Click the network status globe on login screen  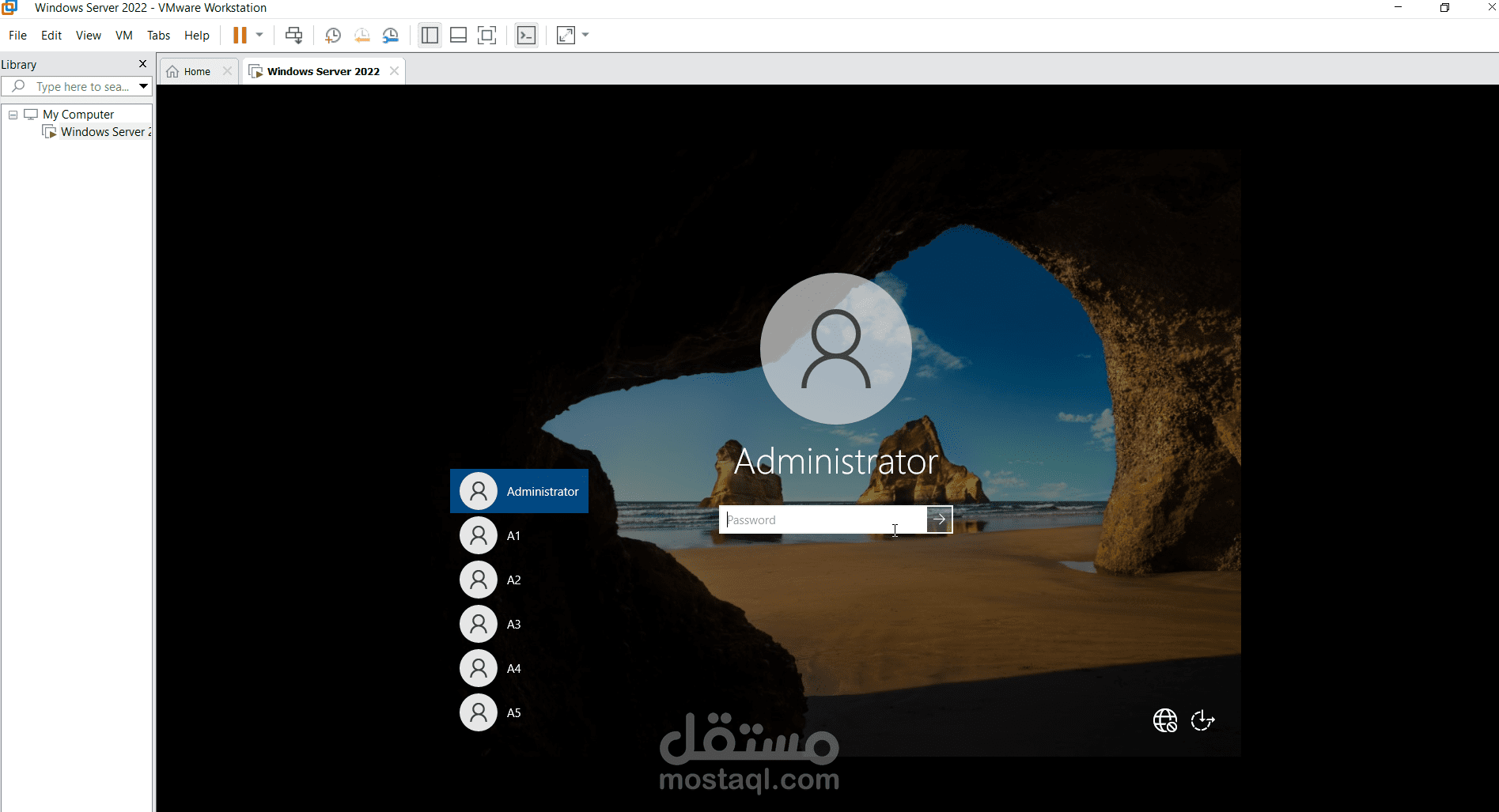coord(1164,720)
